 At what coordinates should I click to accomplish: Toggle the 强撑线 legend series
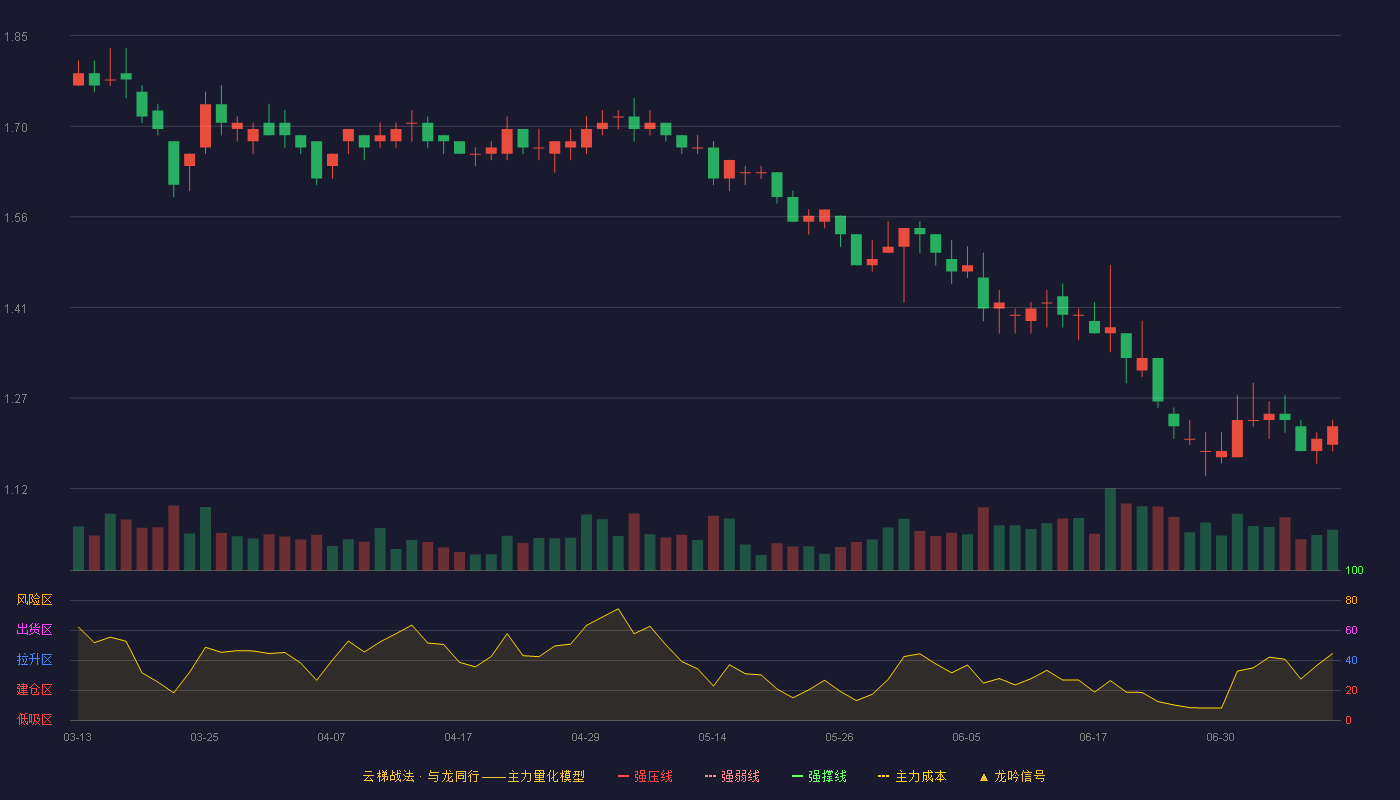[819, 776]
